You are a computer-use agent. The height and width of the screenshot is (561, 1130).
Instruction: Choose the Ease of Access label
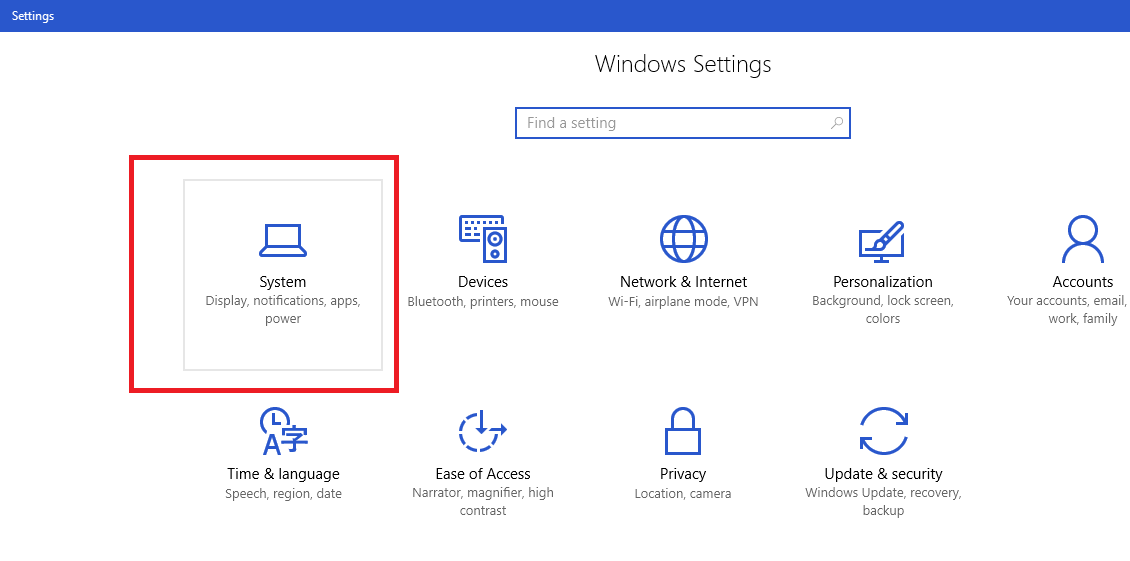coord(483,474)
